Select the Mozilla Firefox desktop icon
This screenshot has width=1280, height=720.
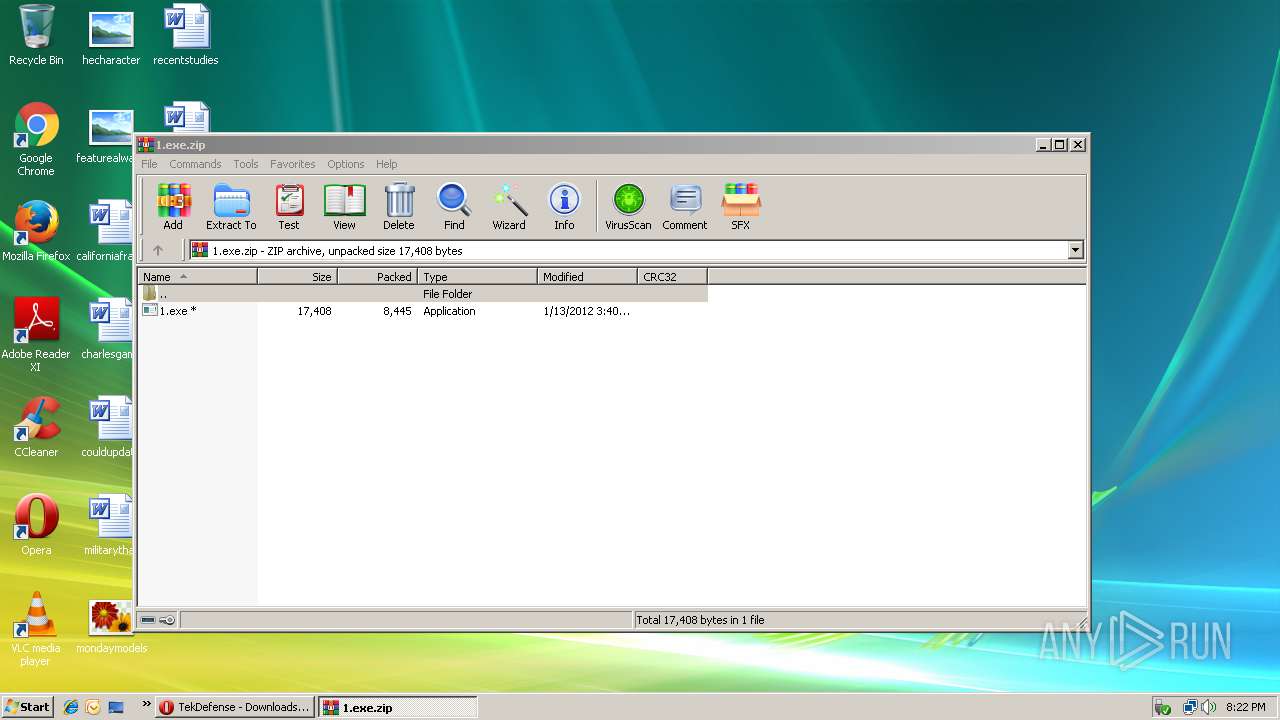[36, 232]
